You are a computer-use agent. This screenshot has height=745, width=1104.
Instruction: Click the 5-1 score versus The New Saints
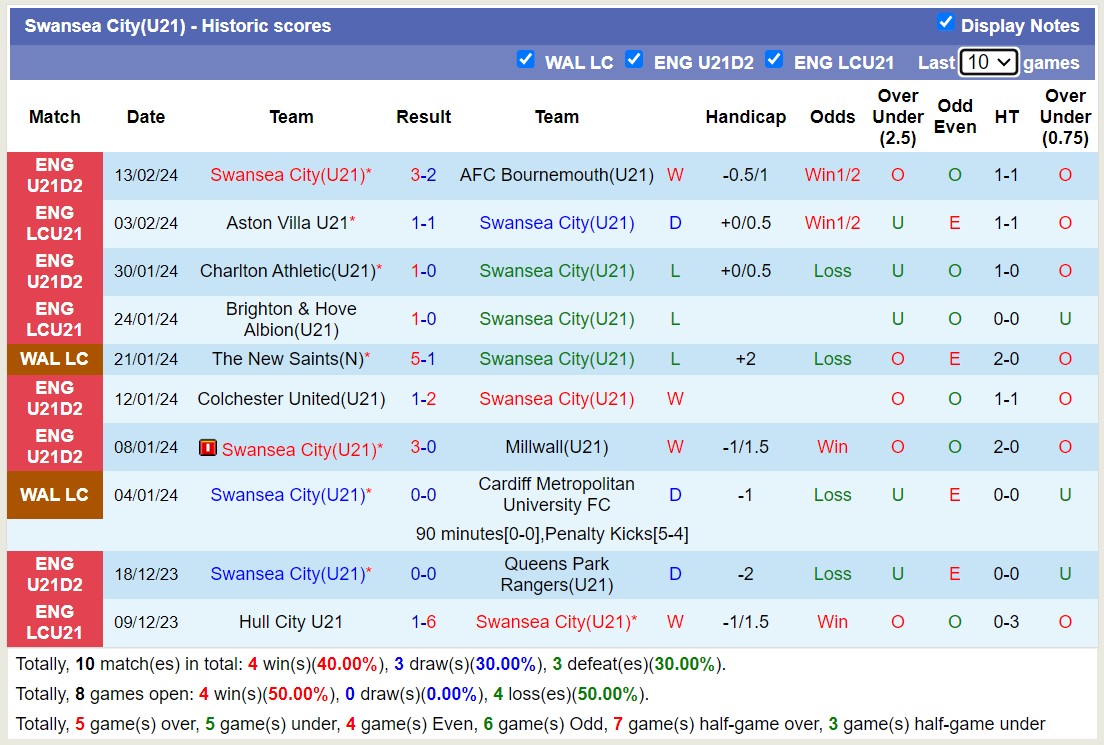pos(423,359)
